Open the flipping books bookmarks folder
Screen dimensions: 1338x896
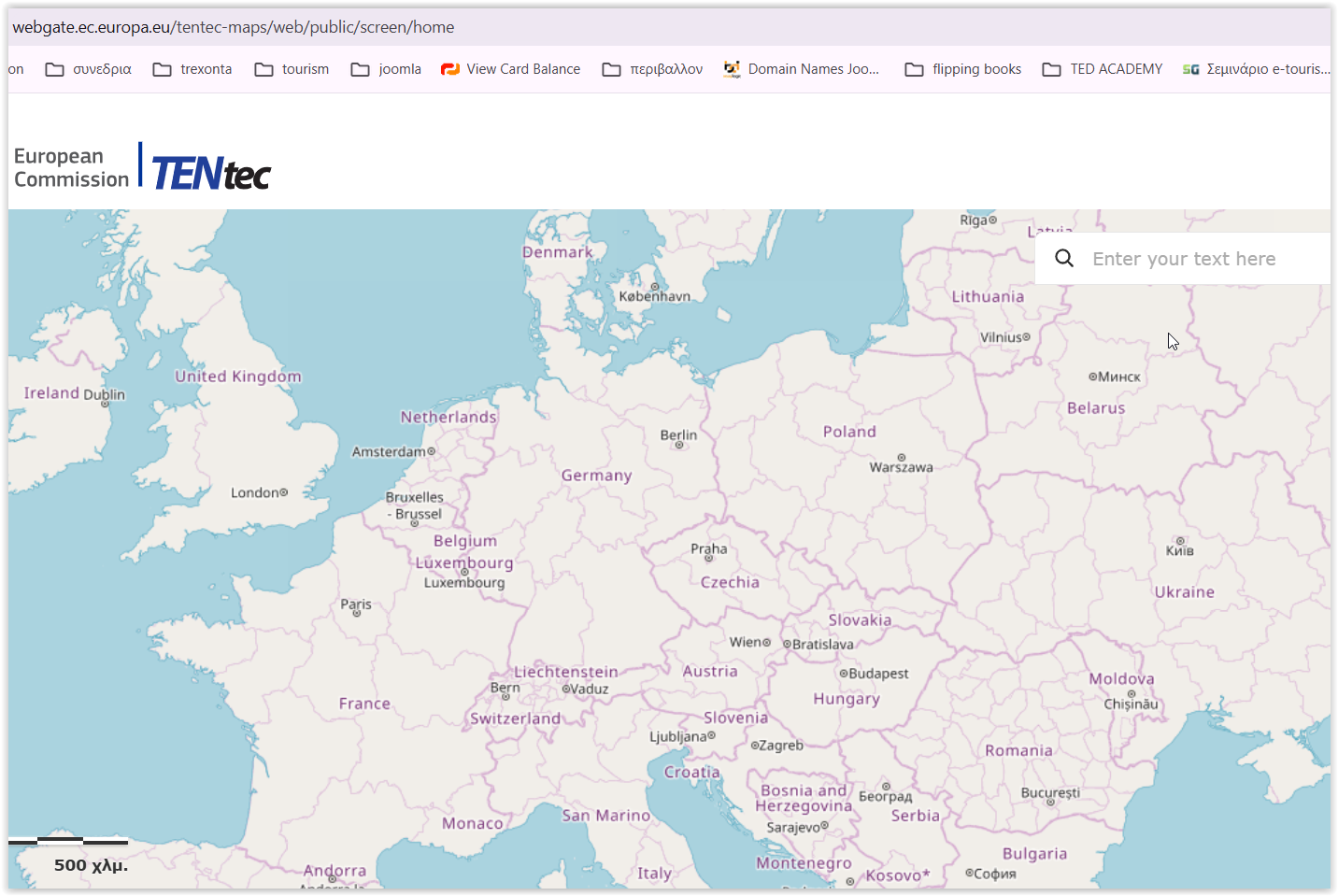pyautogui.click(x=963, y=69)
